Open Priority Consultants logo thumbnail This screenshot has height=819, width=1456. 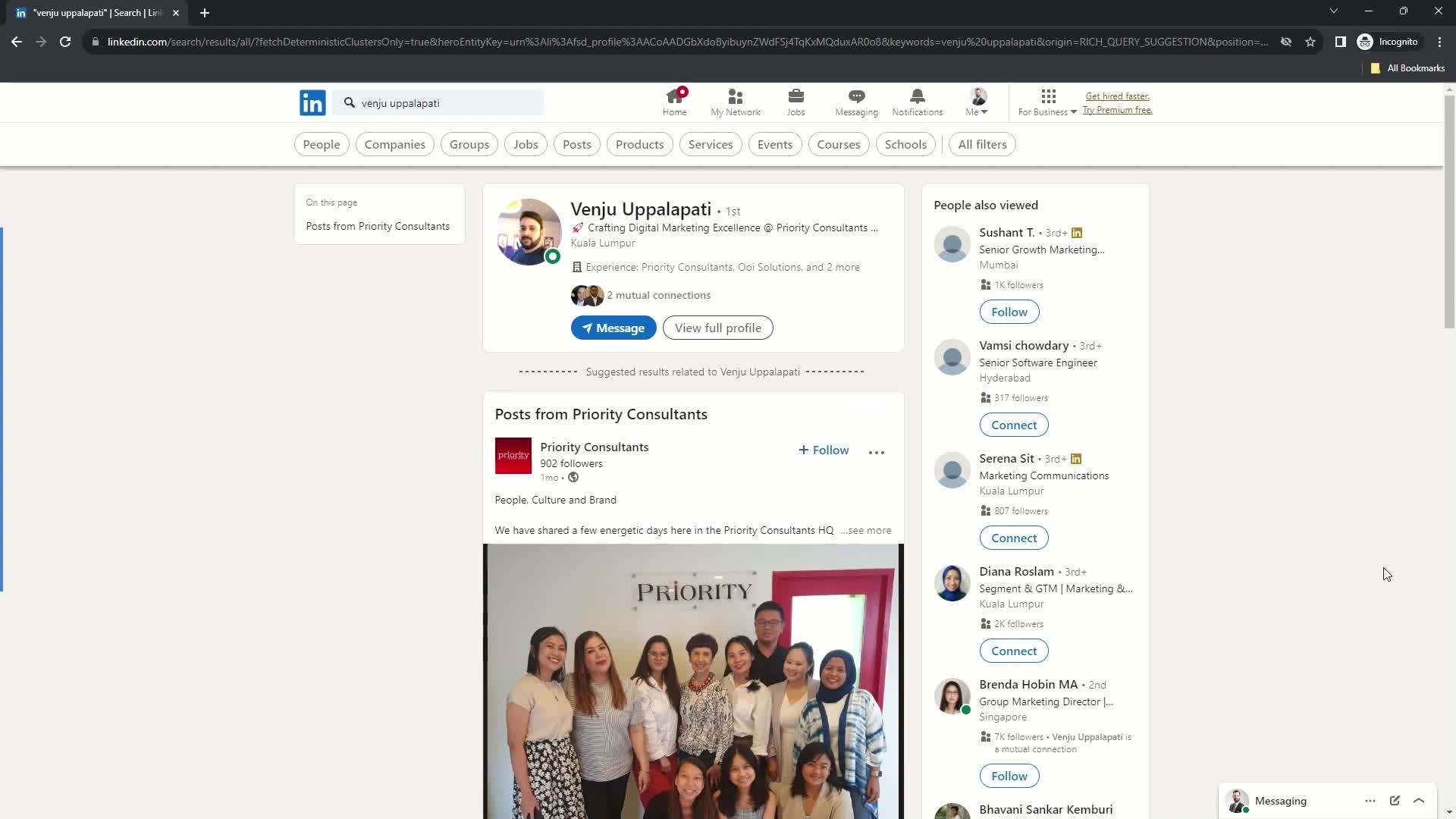pyautogui.click(x=513, y=455)
